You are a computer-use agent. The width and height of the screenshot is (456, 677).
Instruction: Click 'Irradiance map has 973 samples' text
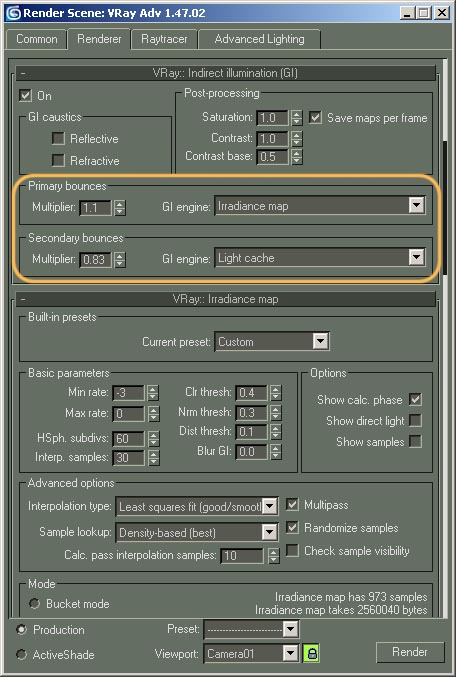coord(351,597)
